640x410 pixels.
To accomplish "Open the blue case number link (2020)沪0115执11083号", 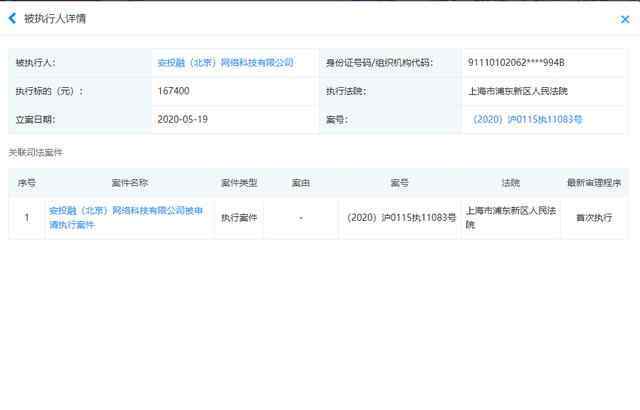I will pos(527,120).
